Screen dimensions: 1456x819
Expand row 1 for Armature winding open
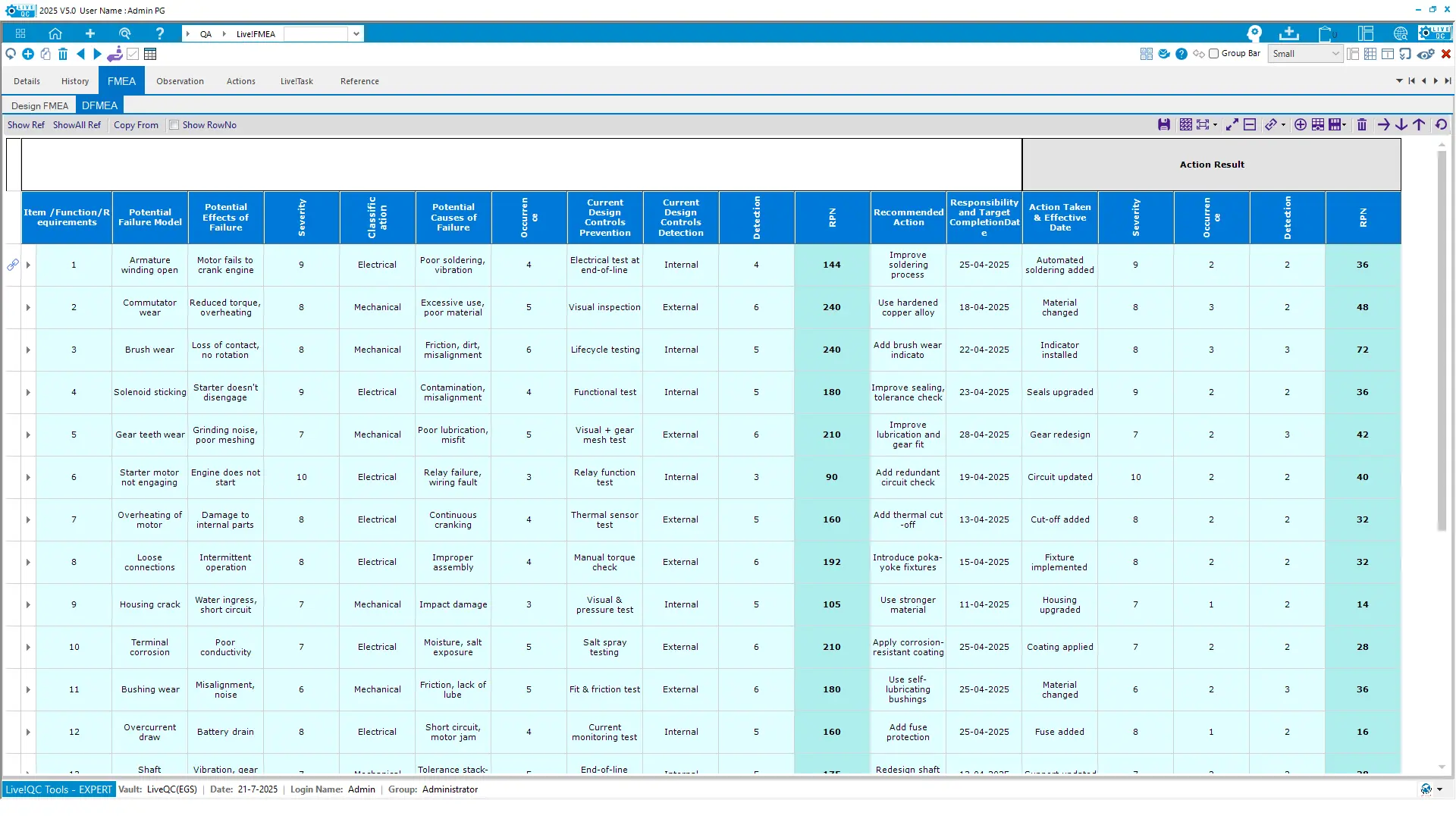coord(28,265)
